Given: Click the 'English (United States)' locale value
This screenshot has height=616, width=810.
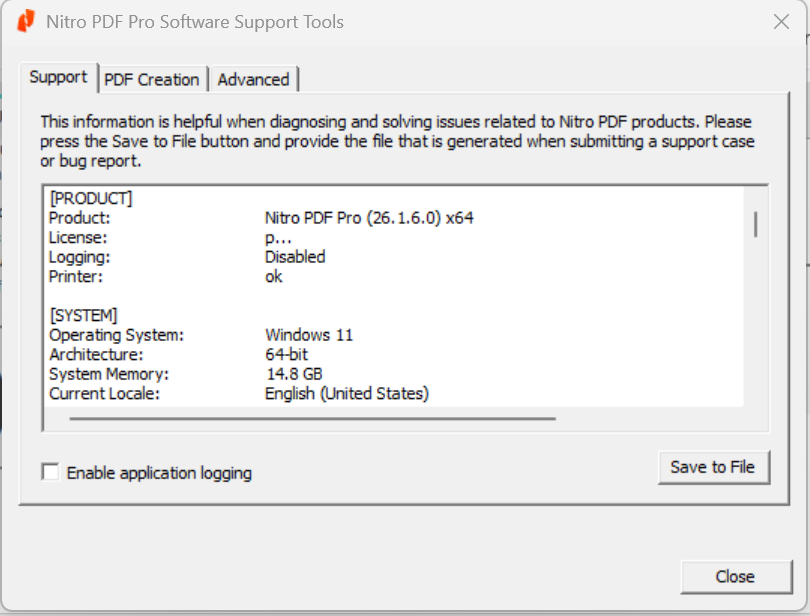Looking at the screenshot, I should (347, 393).
